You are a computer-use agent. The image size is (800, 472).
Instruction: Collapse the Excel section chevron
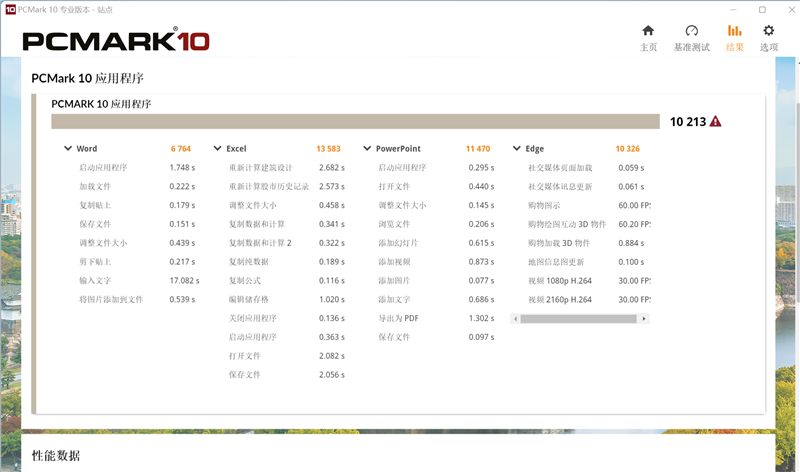(217, 148)
